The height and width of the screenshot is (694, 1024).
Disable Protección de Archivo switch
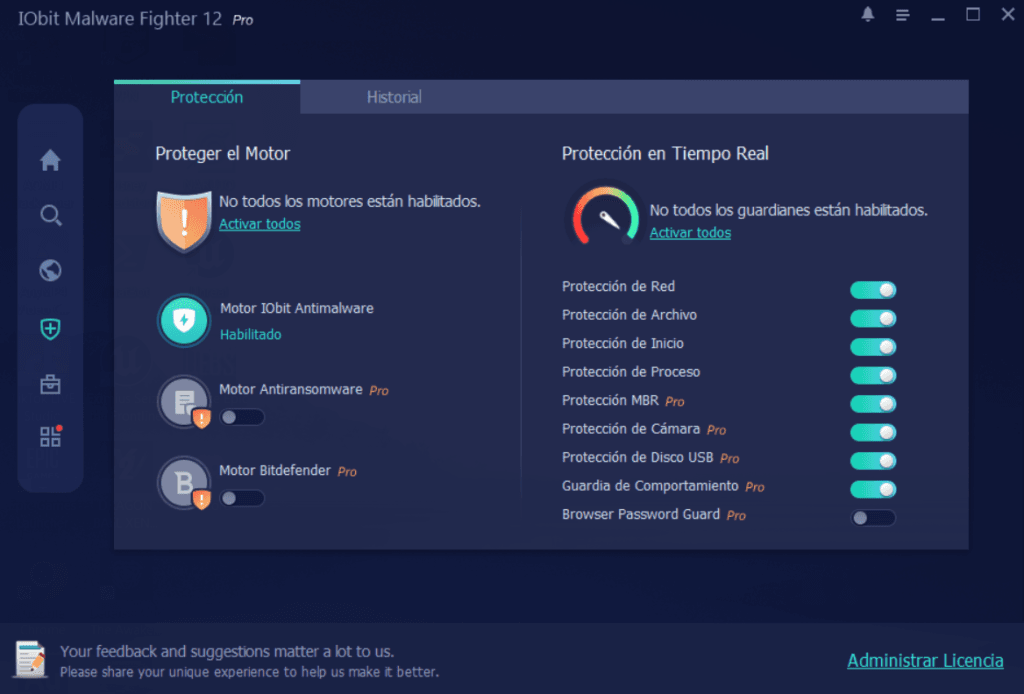(x=873, y=318)
